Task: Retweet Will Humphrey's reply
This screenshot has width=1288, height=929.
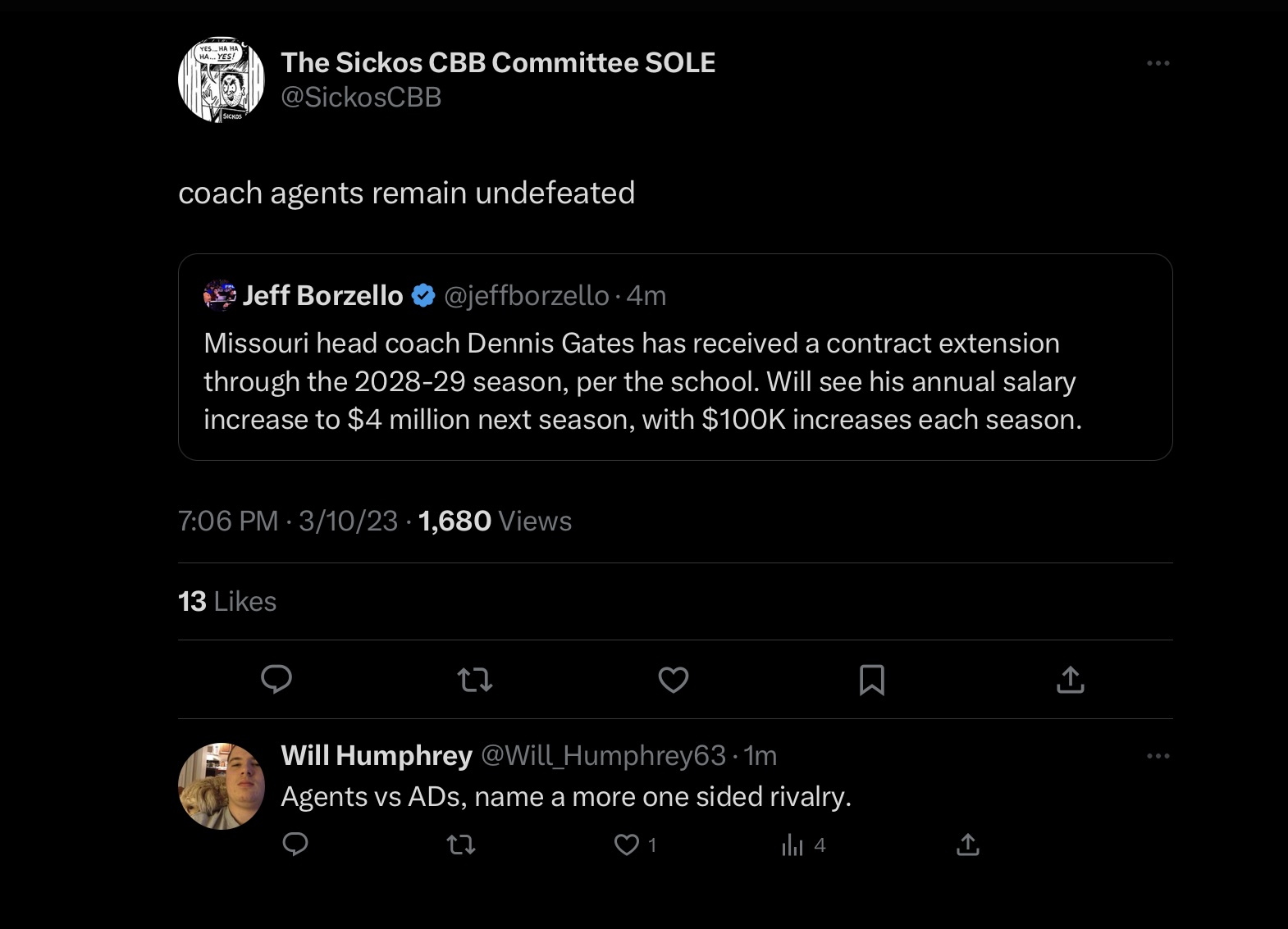Action: pos(461,845)
